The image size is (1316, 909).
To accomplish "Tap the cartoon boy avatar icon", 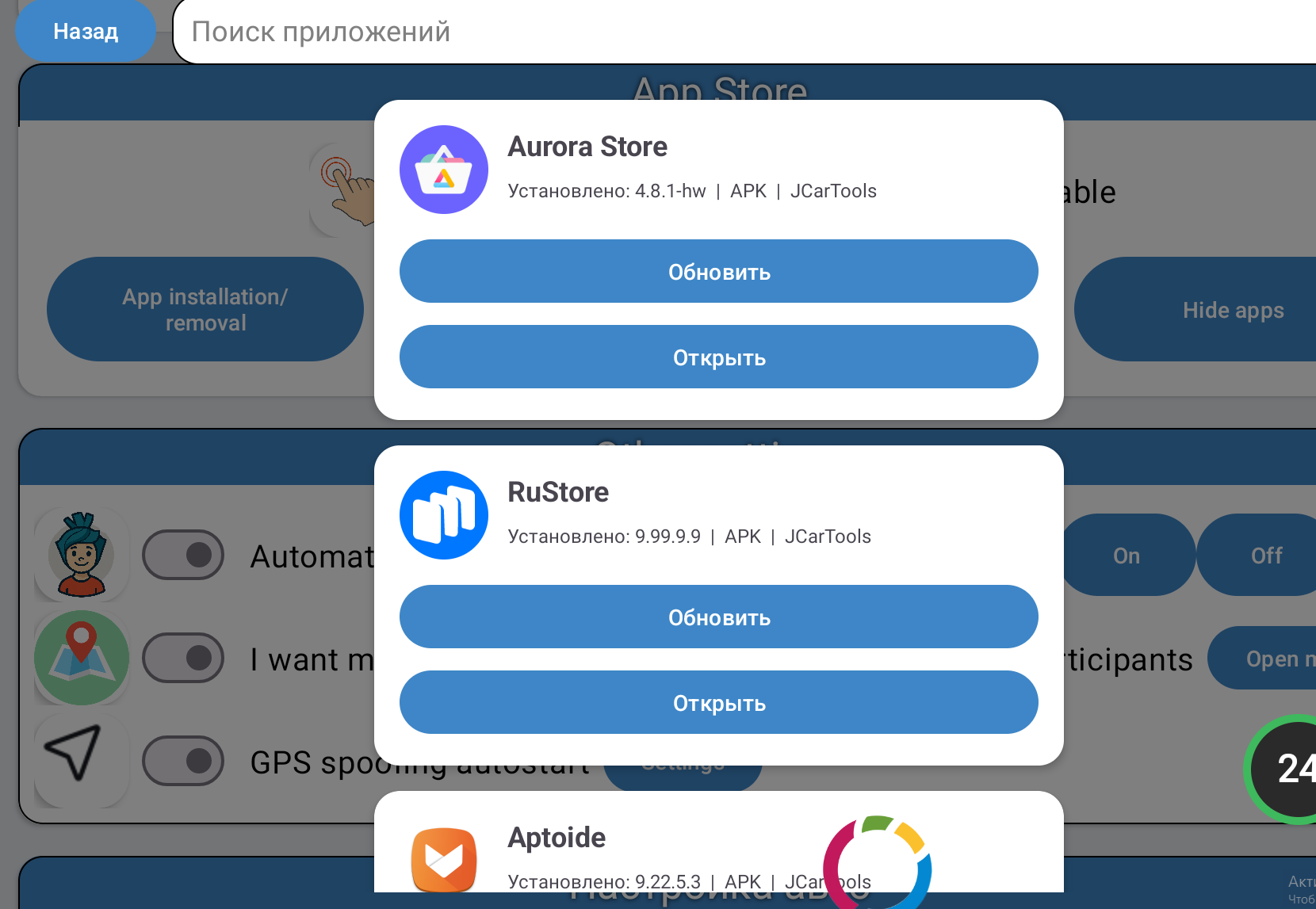I will [81, 555].
